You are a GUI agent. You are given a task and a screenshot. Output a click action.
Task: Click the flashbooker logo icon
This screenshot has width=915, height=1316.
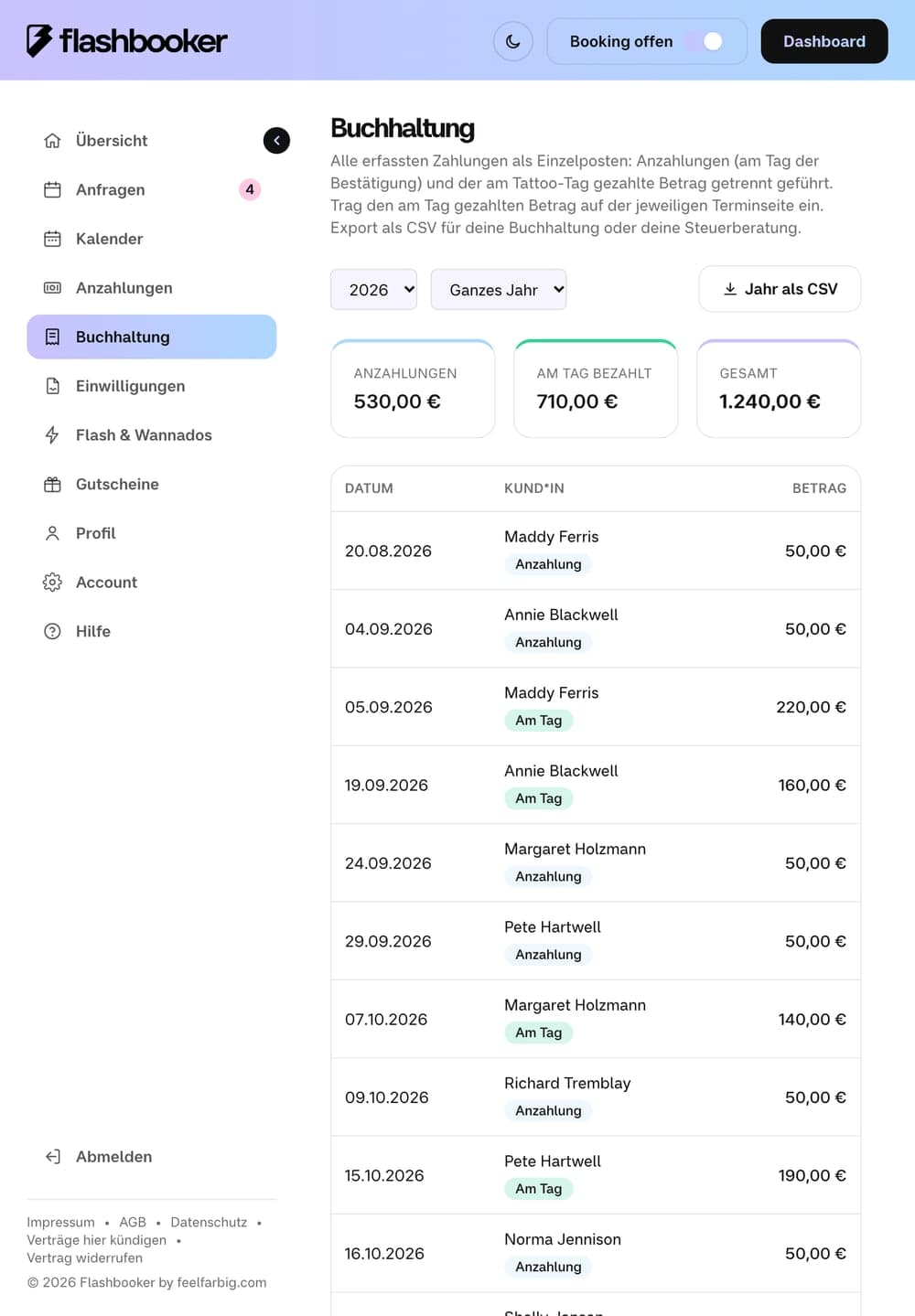(x=39, y=41)
